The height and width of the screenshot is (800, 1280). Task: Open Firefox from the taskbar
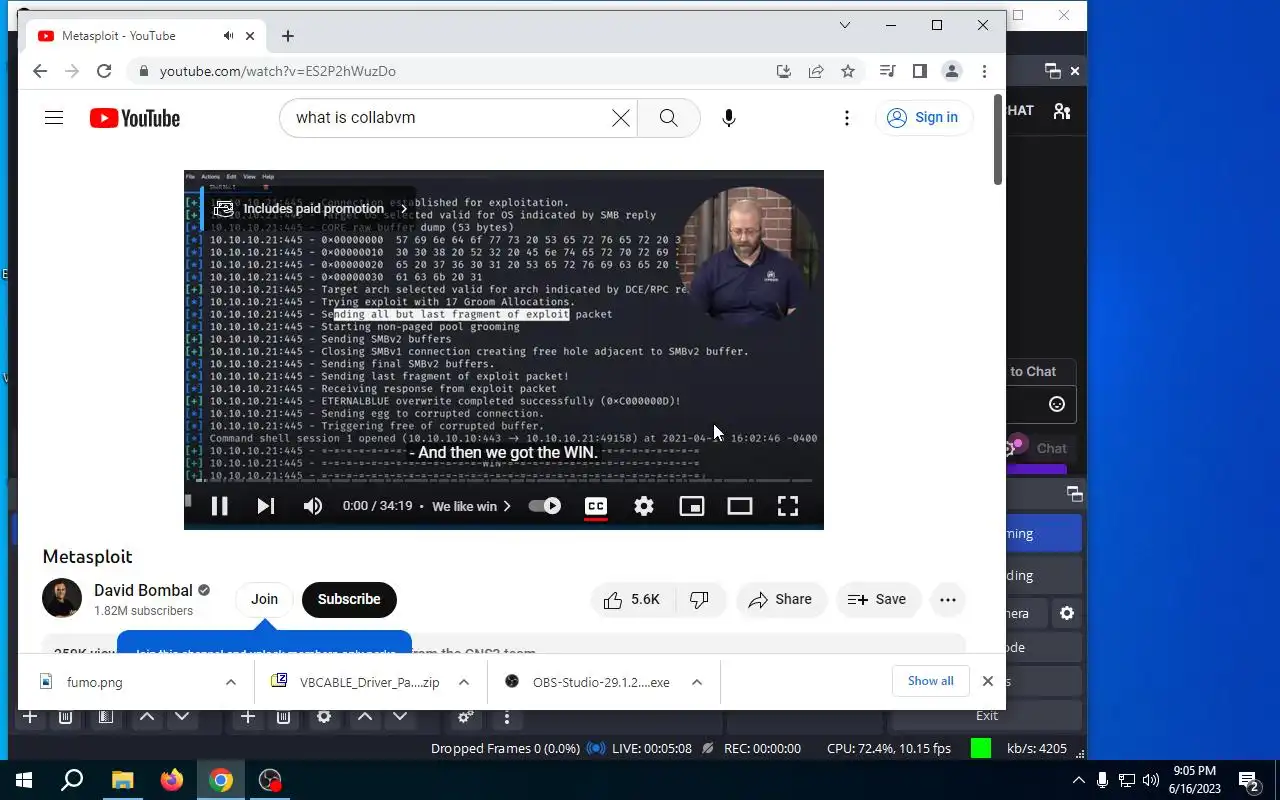172,780
